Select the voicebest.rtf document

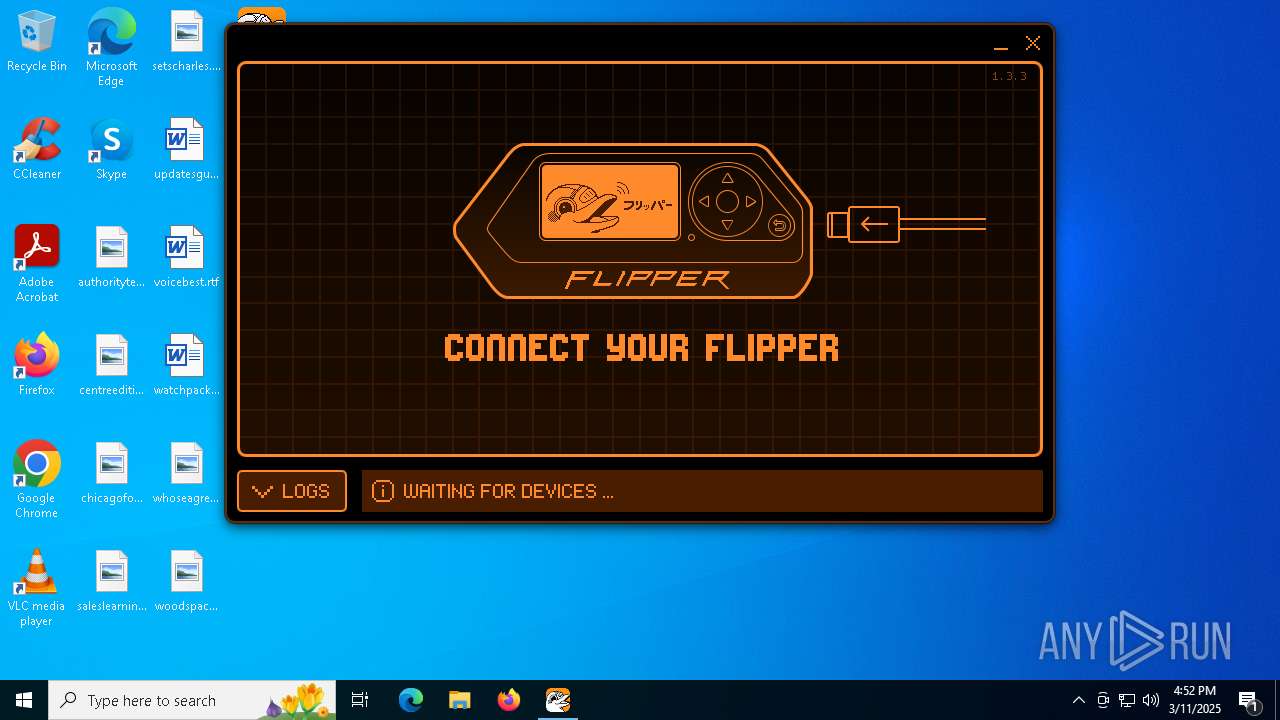click(x=186, y=258)
